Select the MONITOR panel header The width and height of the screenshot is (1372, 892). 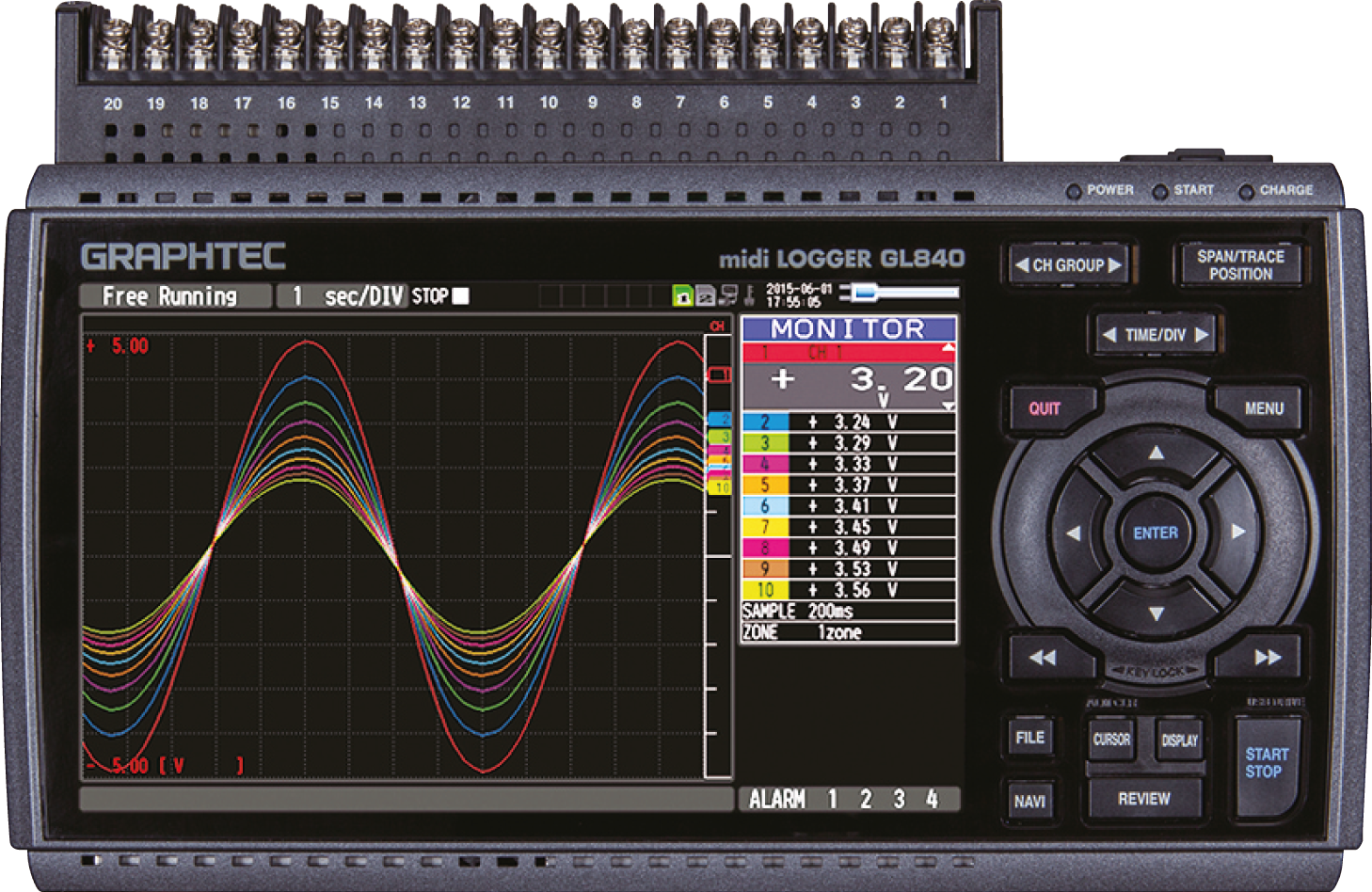point(849,329)
